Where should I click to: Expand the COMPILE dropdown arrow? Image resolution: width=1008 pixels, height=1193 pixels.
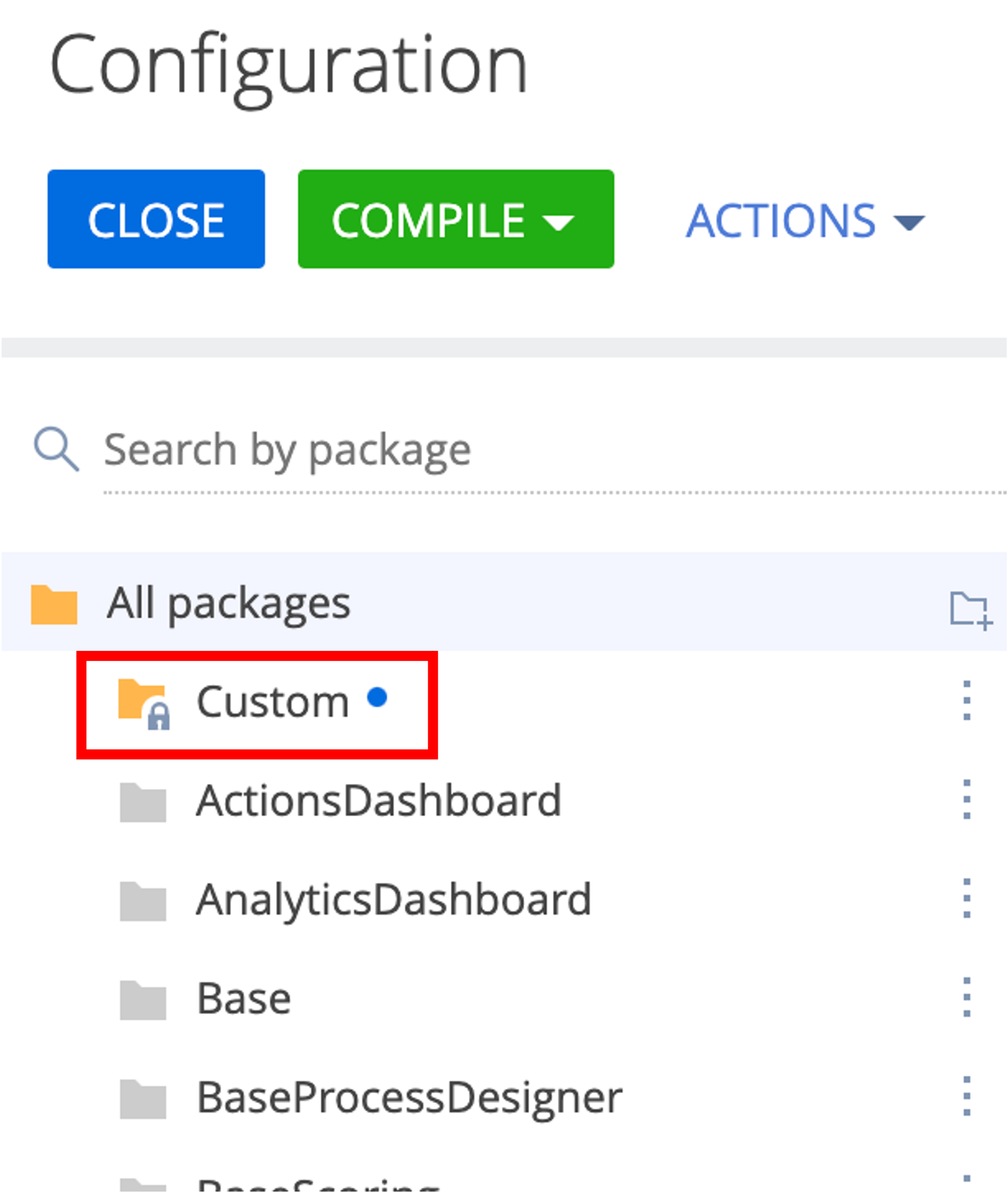point(558,221)
